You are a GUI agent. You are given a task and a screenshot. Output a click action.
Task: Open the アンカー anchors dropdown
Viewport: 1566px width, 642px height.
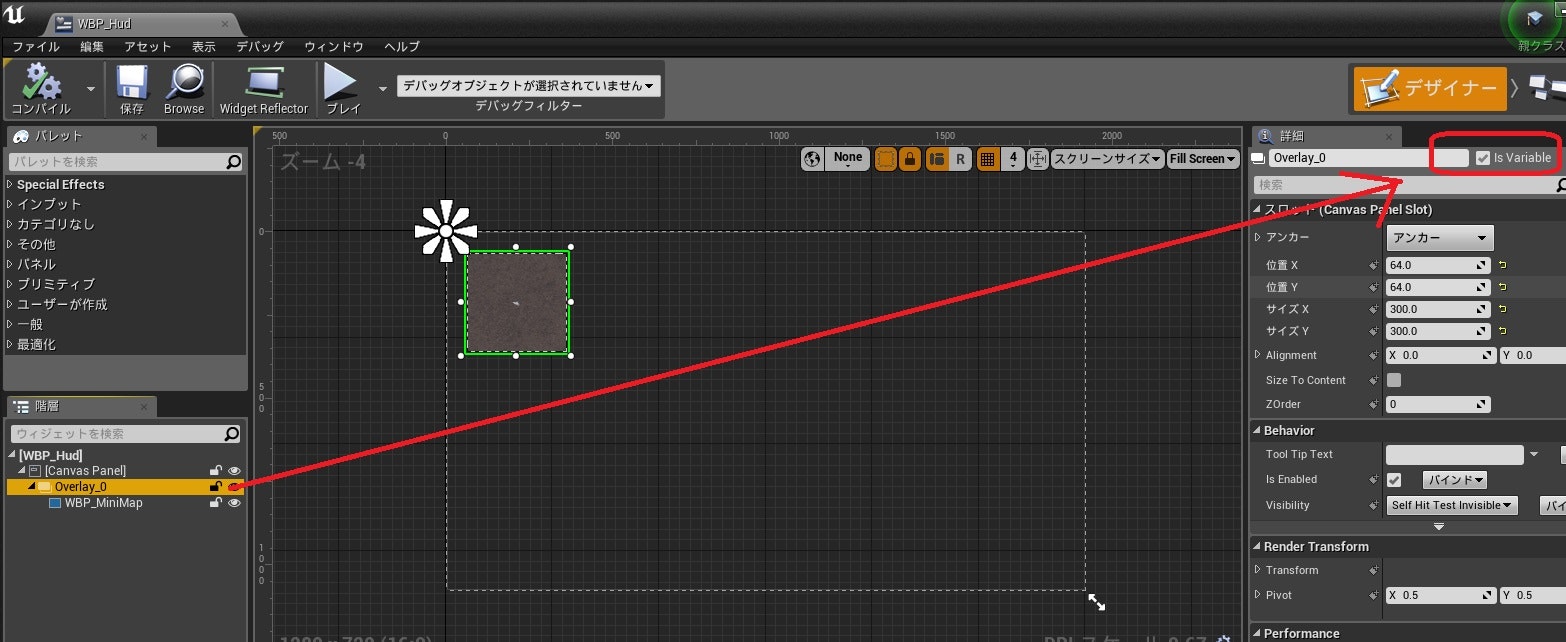1440,238
